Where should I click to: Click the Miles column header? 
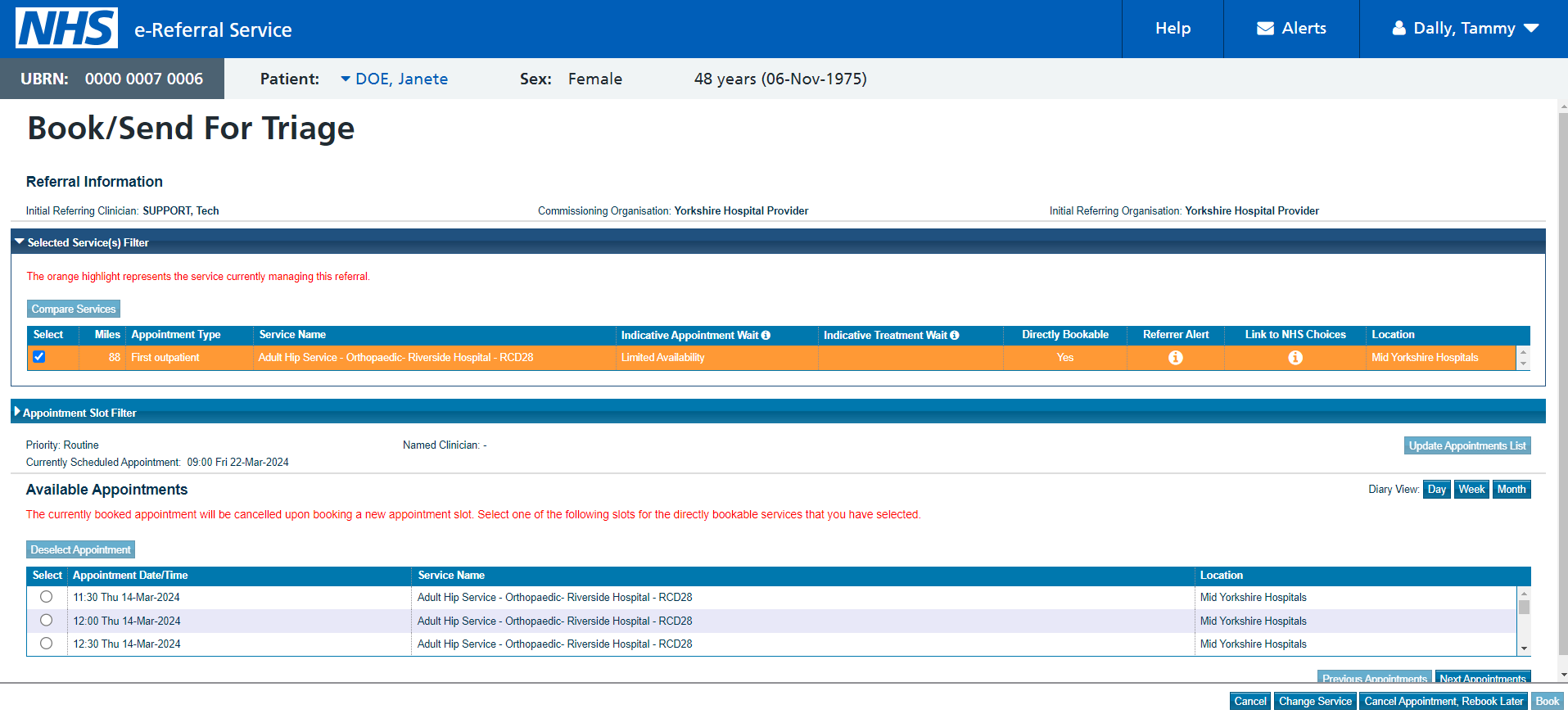106,335
